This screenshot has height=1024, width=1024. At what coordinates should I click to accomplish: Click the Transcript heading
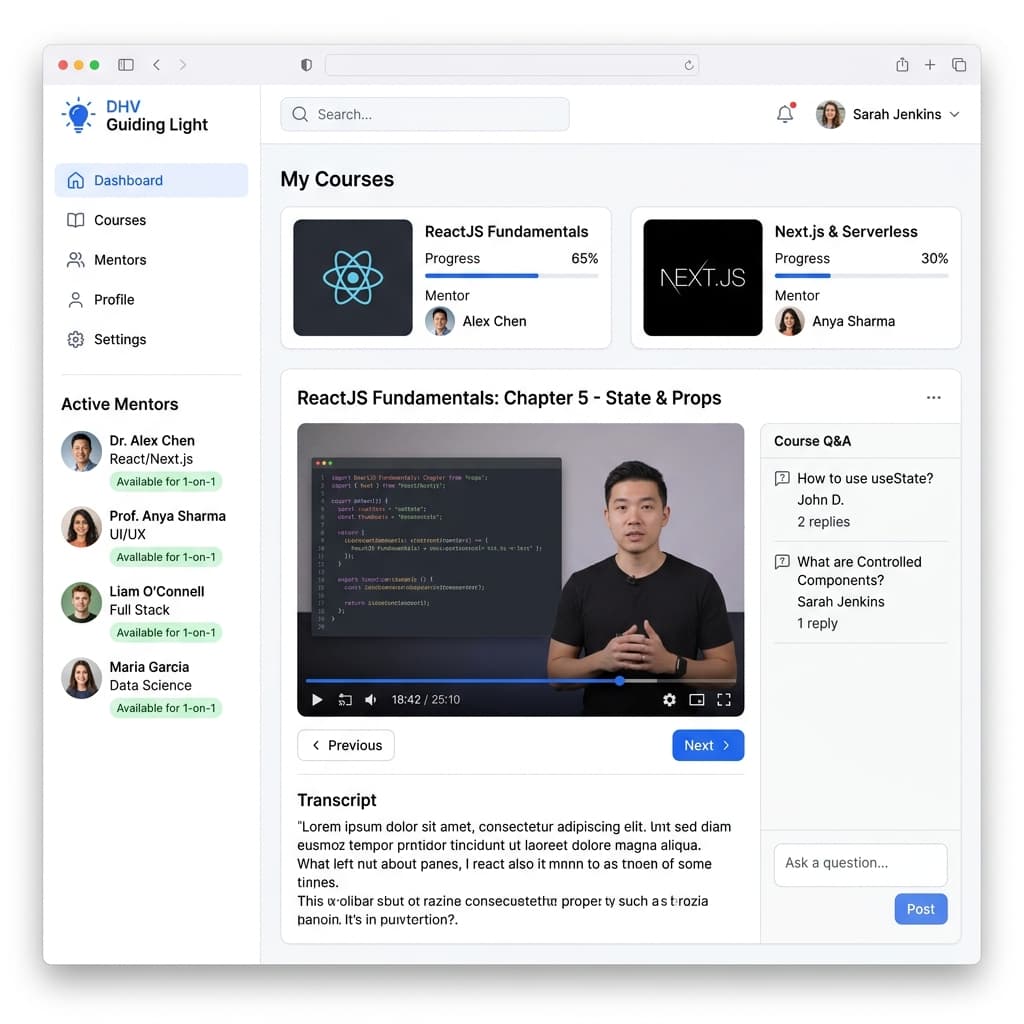tap(337, 800)
